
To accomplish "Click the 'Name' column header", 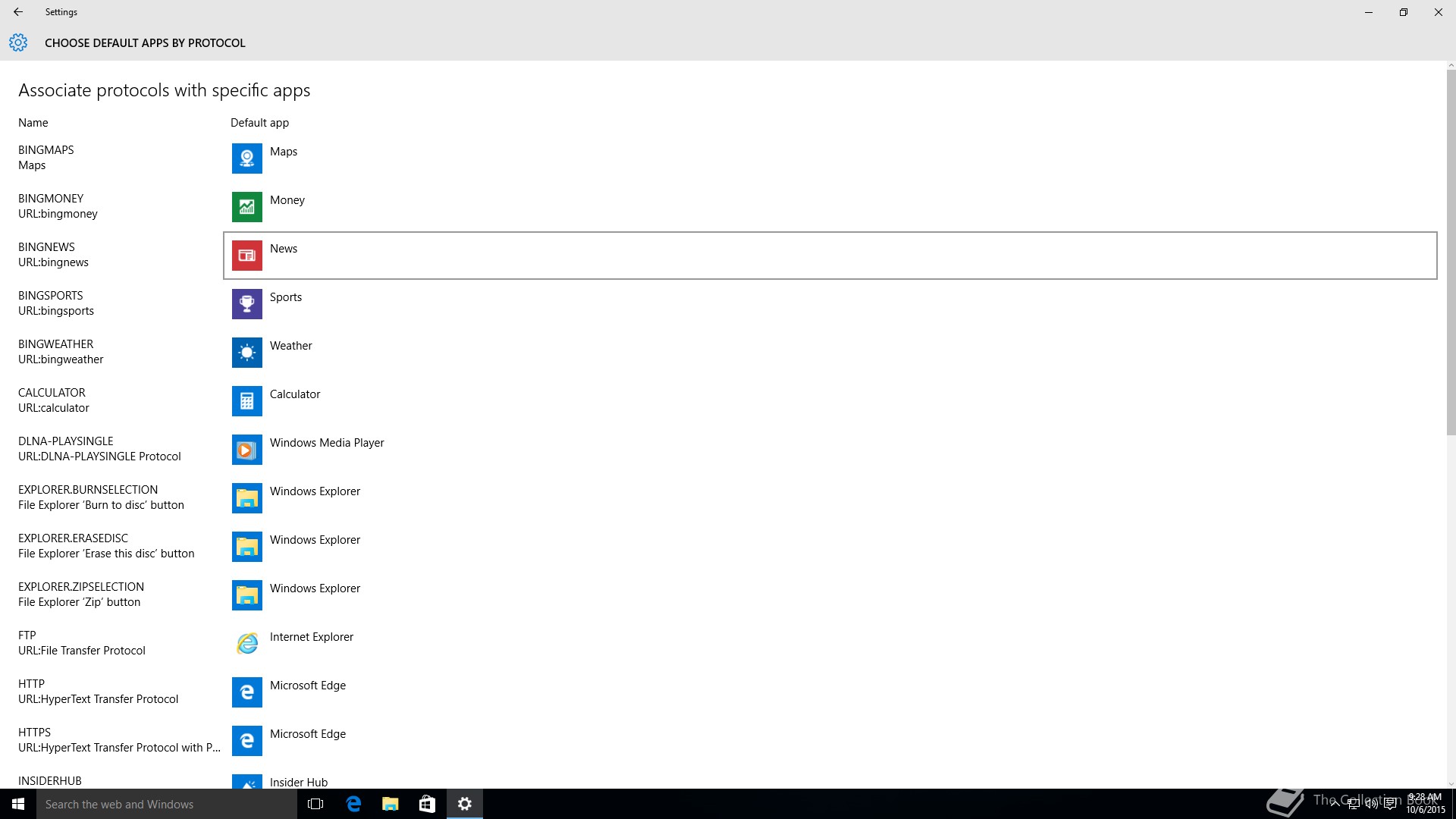I will tap(33, 123).
